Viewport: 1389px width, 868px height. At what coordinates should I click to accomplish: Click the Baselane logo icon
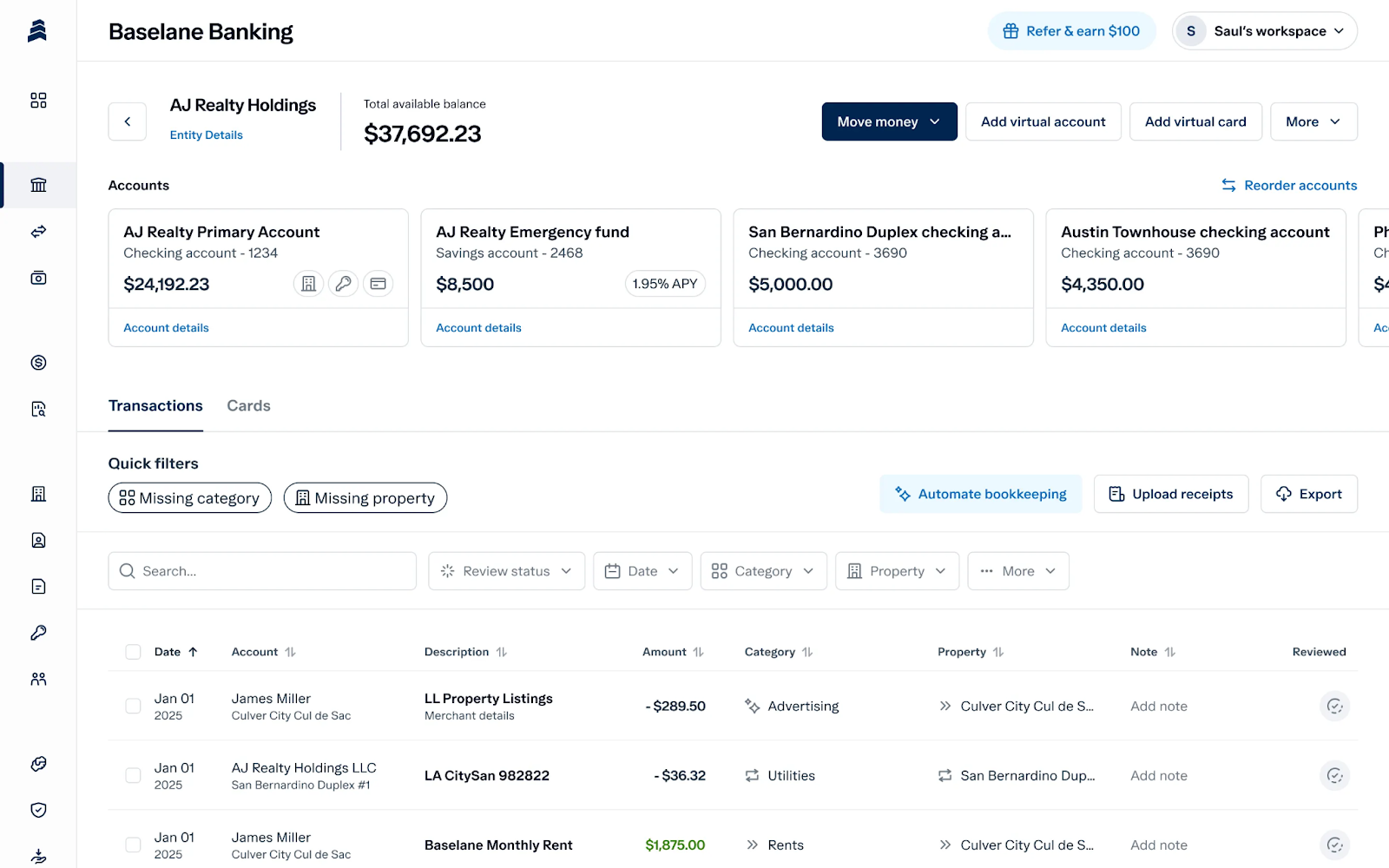point(37,30)
